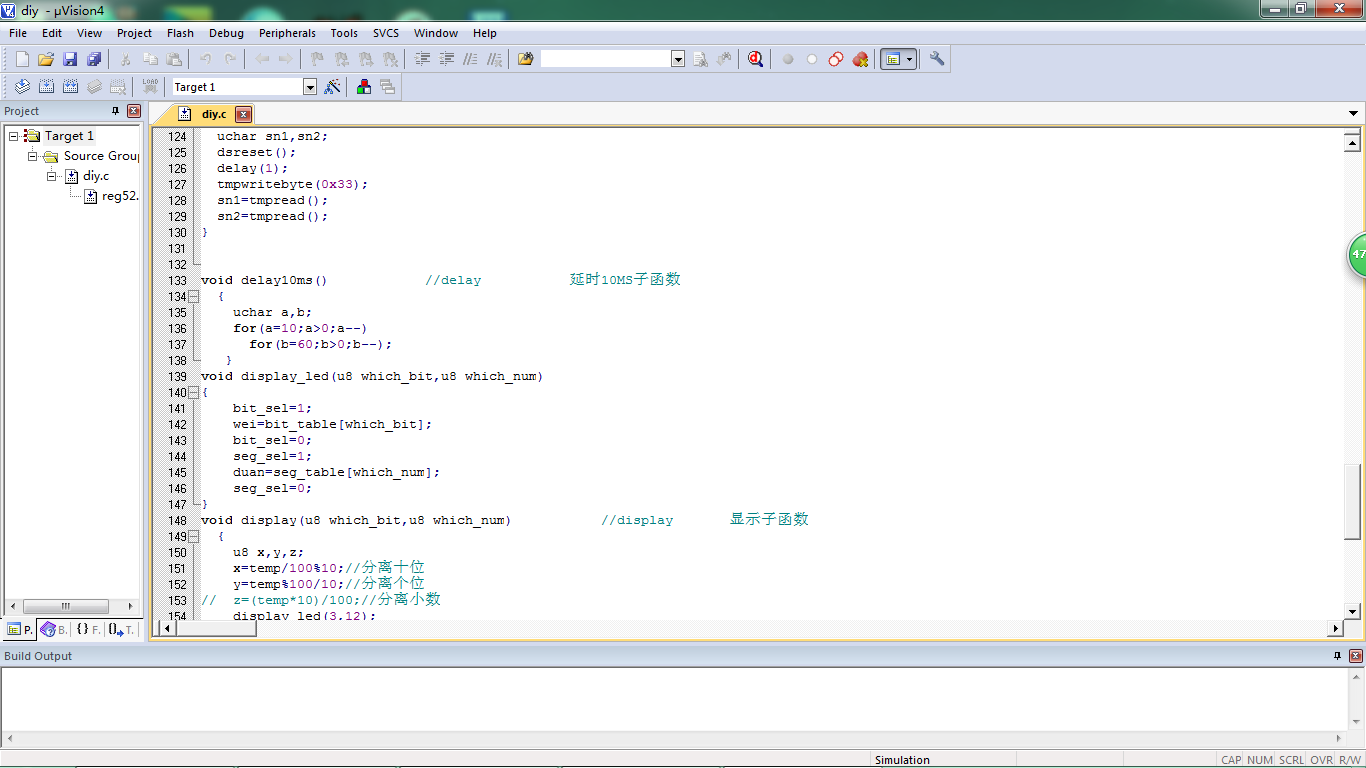Collapse the Source Group tree node
Image resolution: width=1366 pixels, height=768 pixels.
pos(33,156)
